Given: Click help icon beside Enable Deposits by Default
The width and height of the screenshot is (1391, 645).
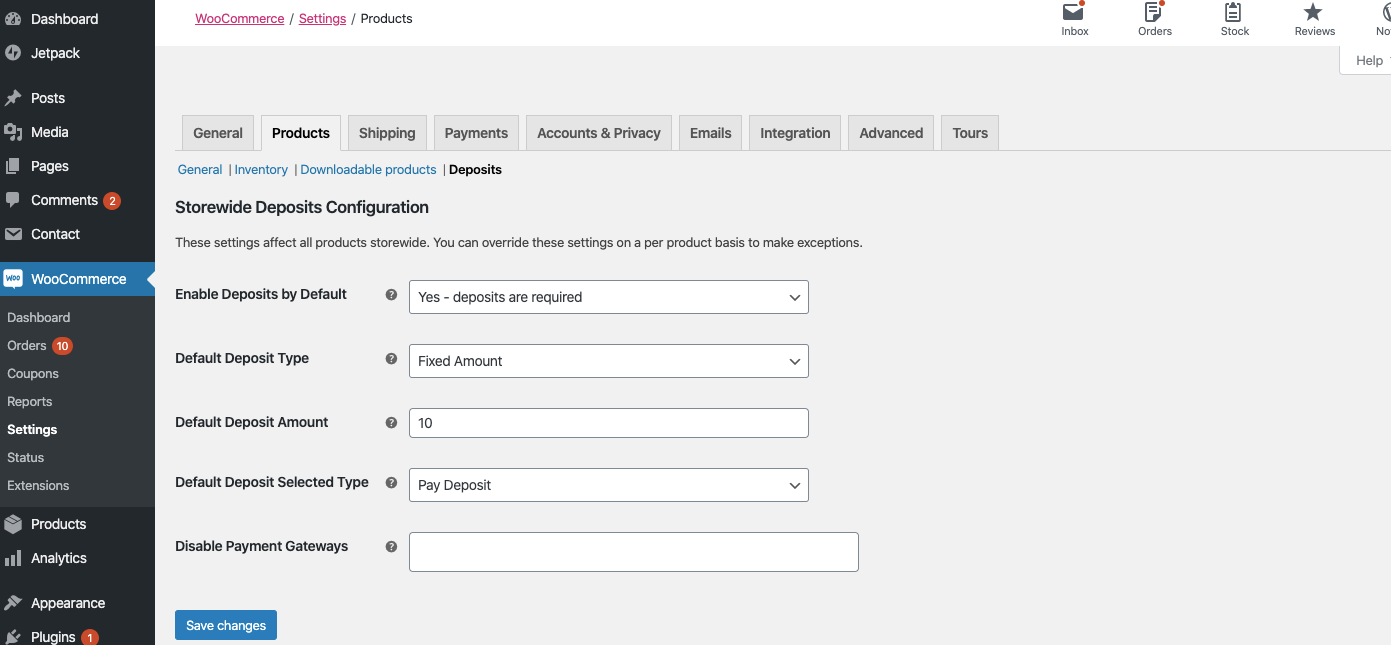Looking at the screenshot, I should [391, 295].
